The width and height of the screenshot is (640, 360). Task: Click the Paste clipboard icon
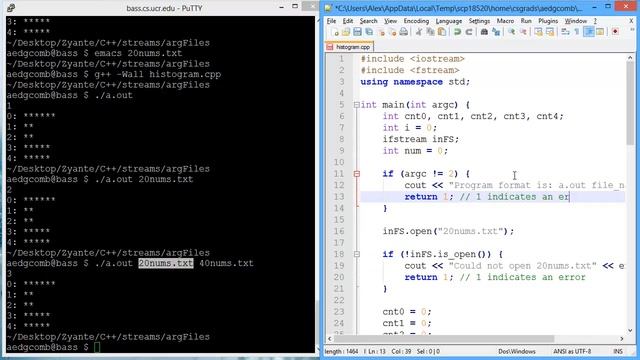(442, 32)
